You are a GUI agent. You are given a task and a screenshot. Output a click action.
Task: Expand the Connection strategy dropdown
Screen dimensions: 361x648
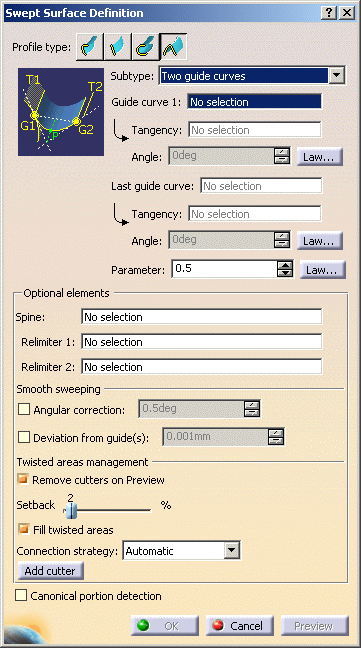[x=232, y=550]
